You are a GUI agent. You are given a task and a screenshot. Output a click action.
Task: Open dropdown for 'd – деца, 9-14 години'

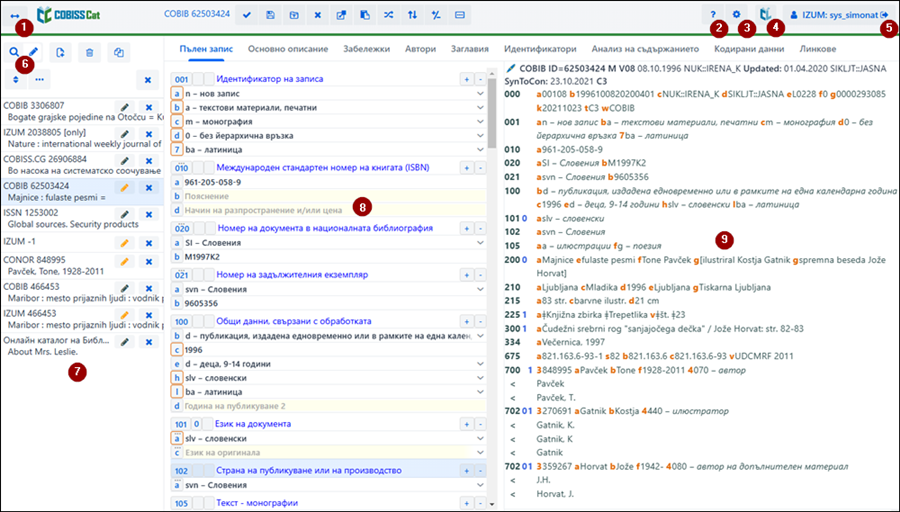(480, 364)
